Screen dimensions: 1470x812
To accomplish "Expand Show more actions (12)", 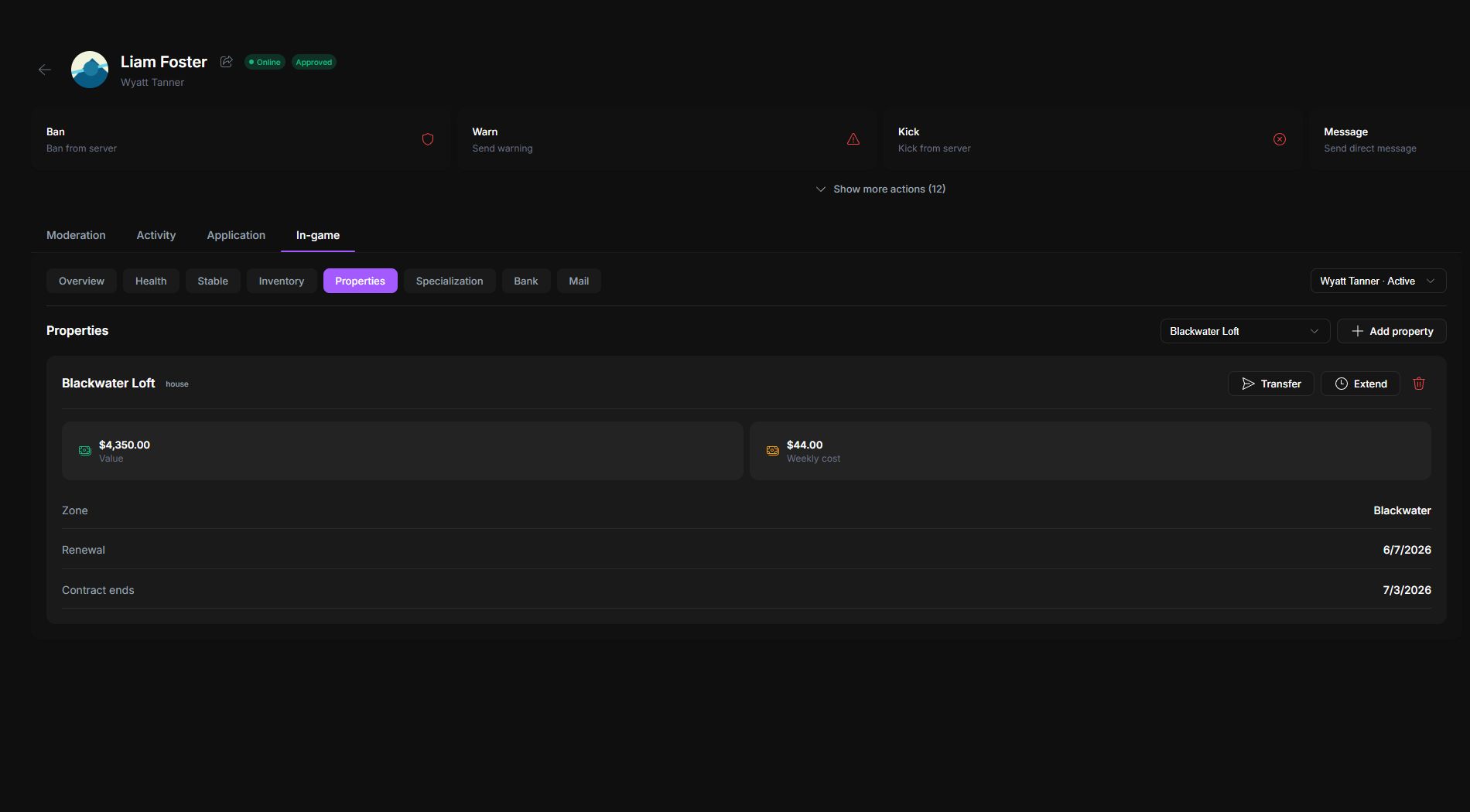I will (880, 189).
